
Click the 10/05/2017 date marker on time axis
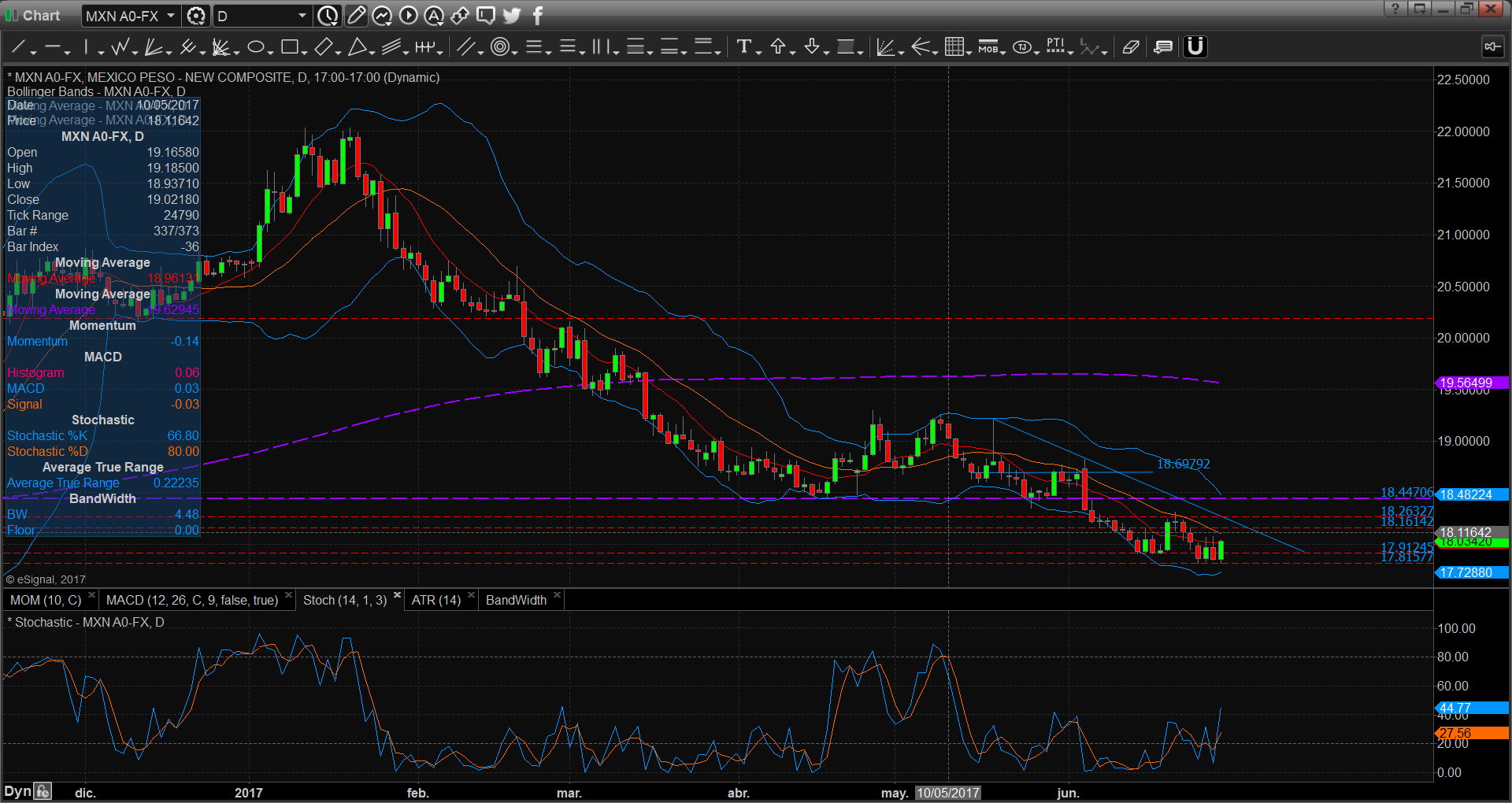click(x=947, y=793)
